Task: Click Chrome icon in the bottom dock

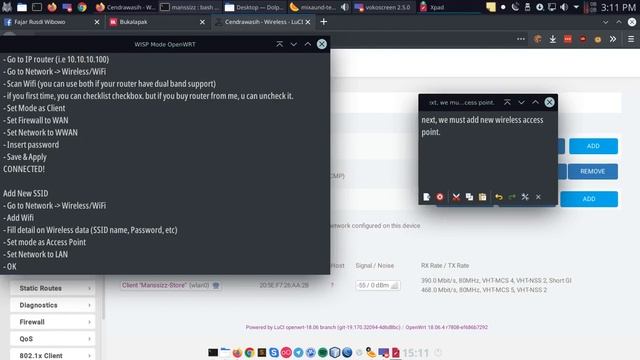Action: [x=249, y=352]
